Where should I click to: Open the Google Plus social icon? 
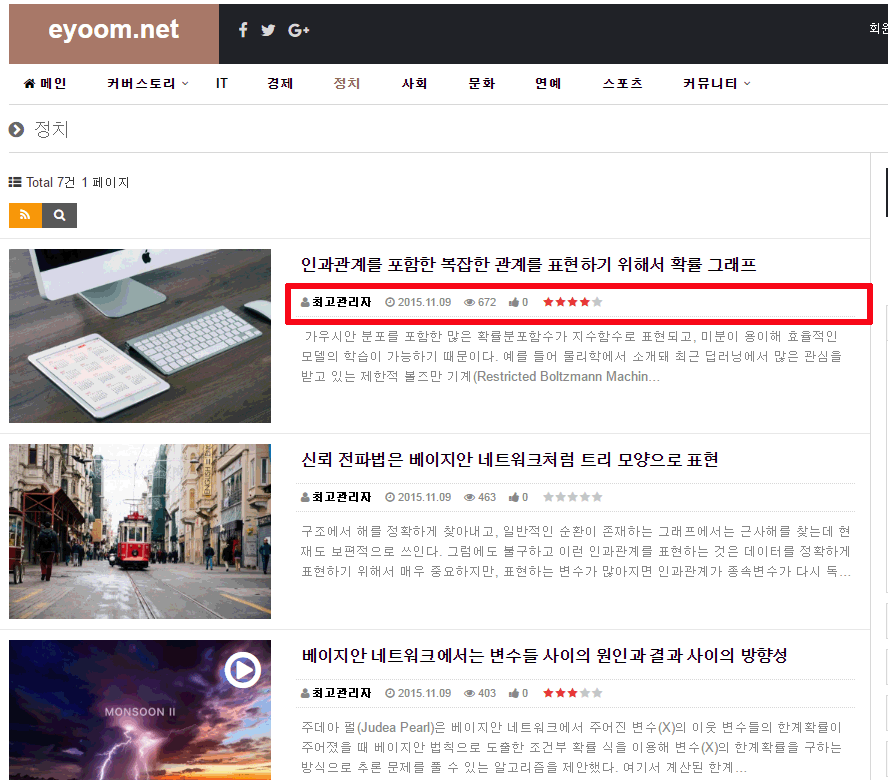pyautogui.click(x=298, y=30)
